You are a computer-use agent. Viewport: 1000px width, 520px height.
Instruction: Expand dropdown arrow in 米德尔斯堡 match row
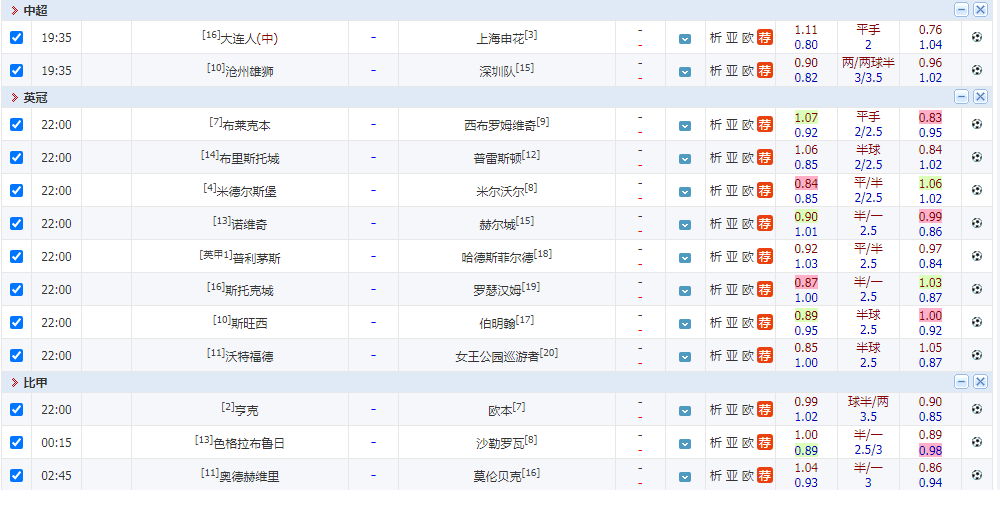click(x=685, y=192)
